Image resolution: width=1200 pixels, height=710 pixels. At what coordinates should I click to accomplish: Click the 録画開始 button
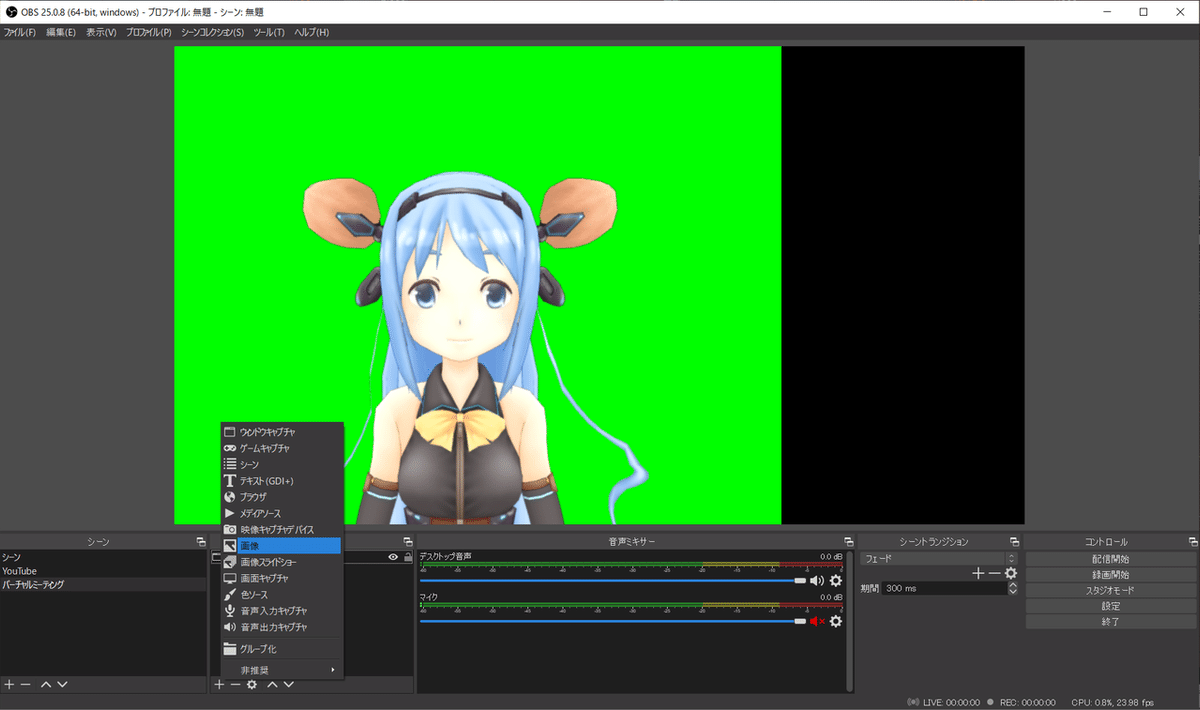point(1110,575)
